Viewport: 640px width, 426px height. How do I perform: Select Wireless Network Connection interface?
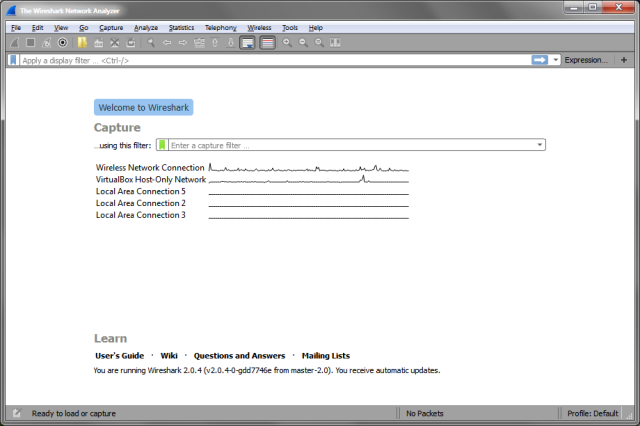150,167
